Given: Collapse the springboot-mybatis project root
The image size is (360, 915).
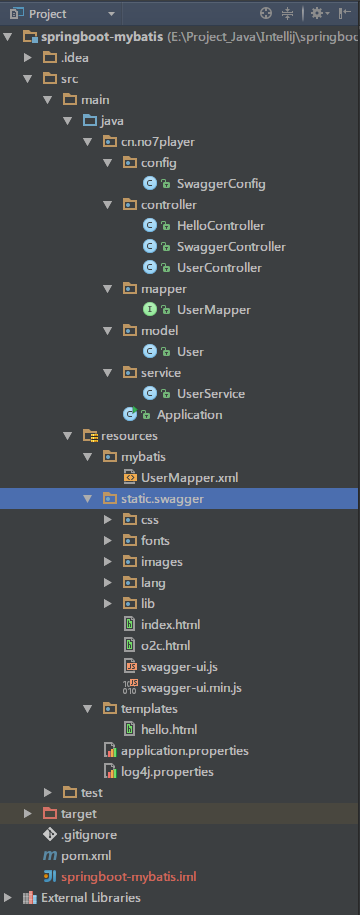Looking at the screenshot, I should click(7, 37).
